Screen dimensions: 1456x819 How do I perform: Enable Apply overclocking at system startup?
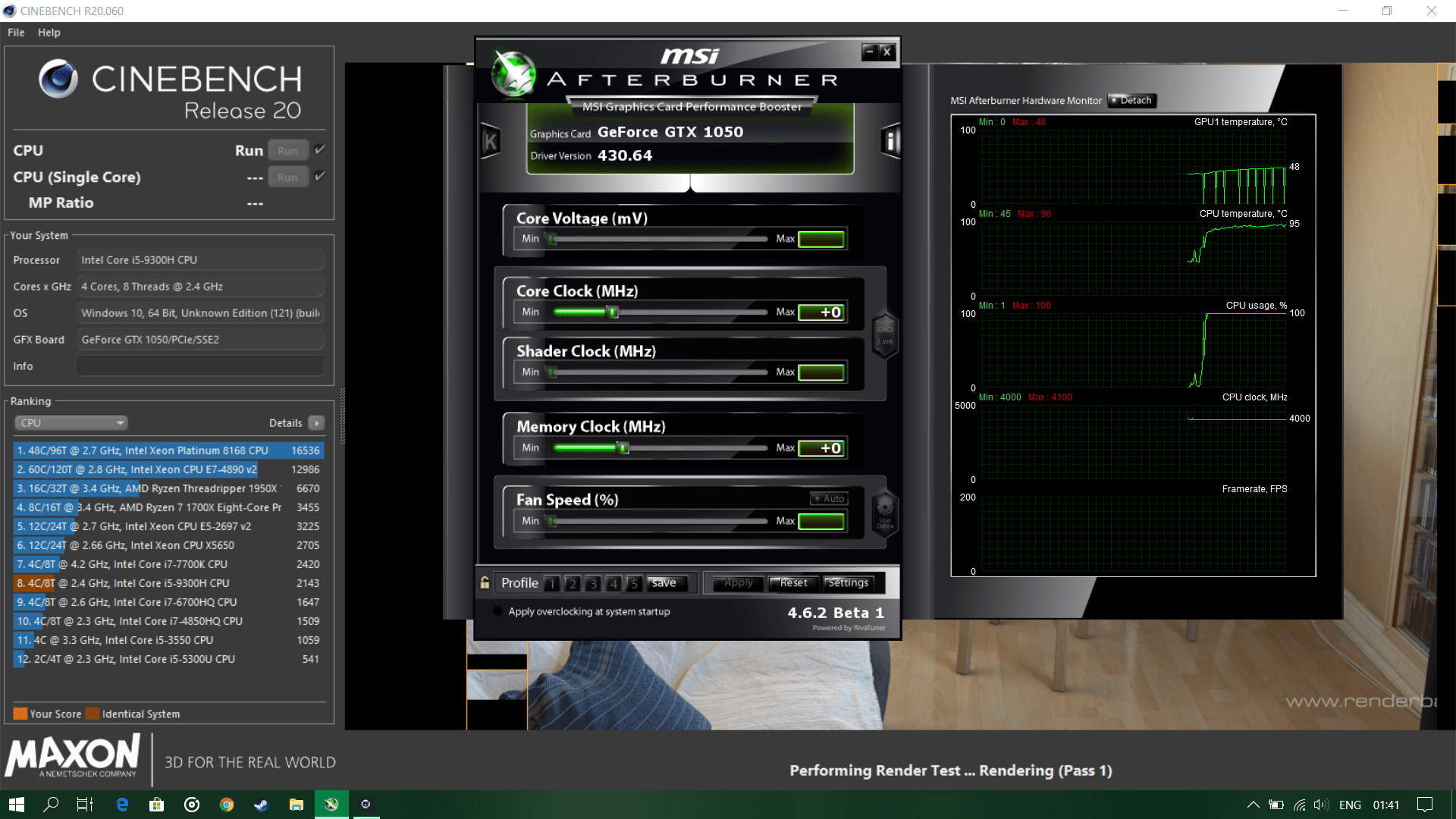[497, 611]
